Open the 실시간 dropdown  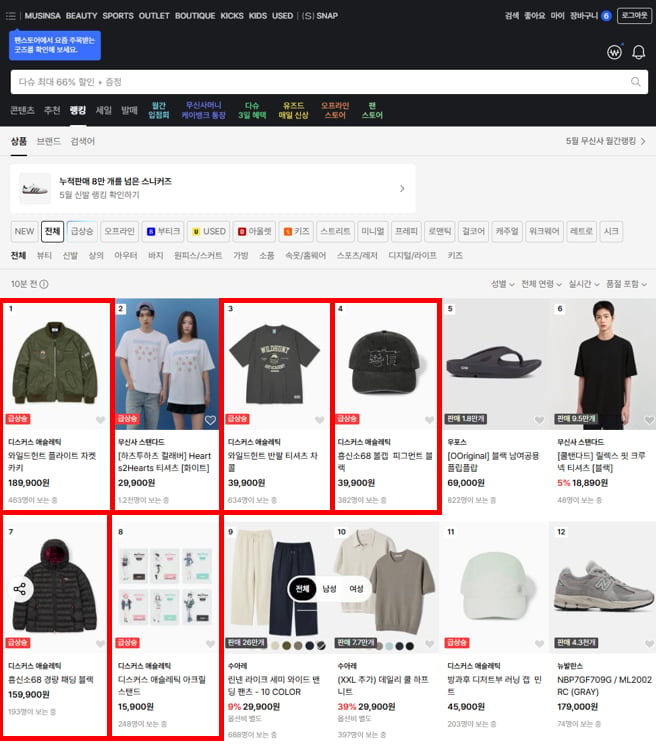(584, 284)
